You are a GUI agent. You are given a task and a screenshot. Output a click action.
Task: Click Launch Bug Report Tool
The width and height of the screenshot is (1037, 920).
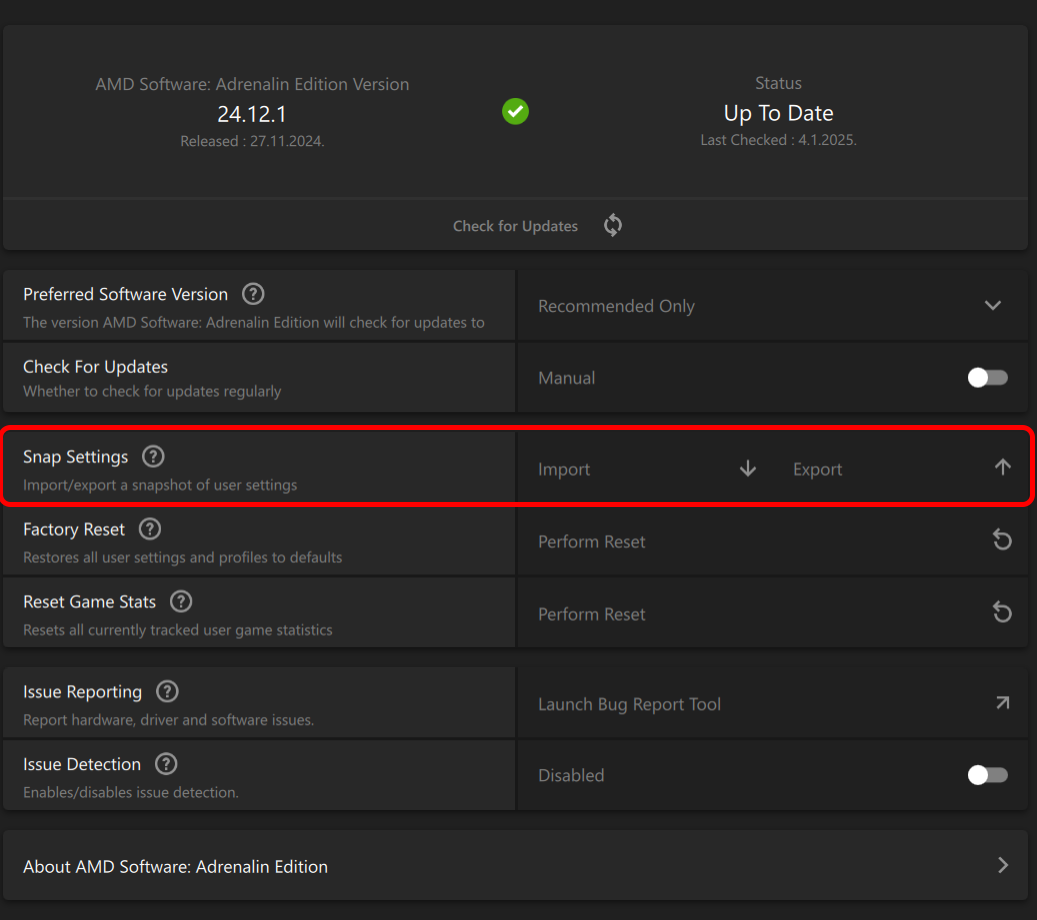[772, 704]
